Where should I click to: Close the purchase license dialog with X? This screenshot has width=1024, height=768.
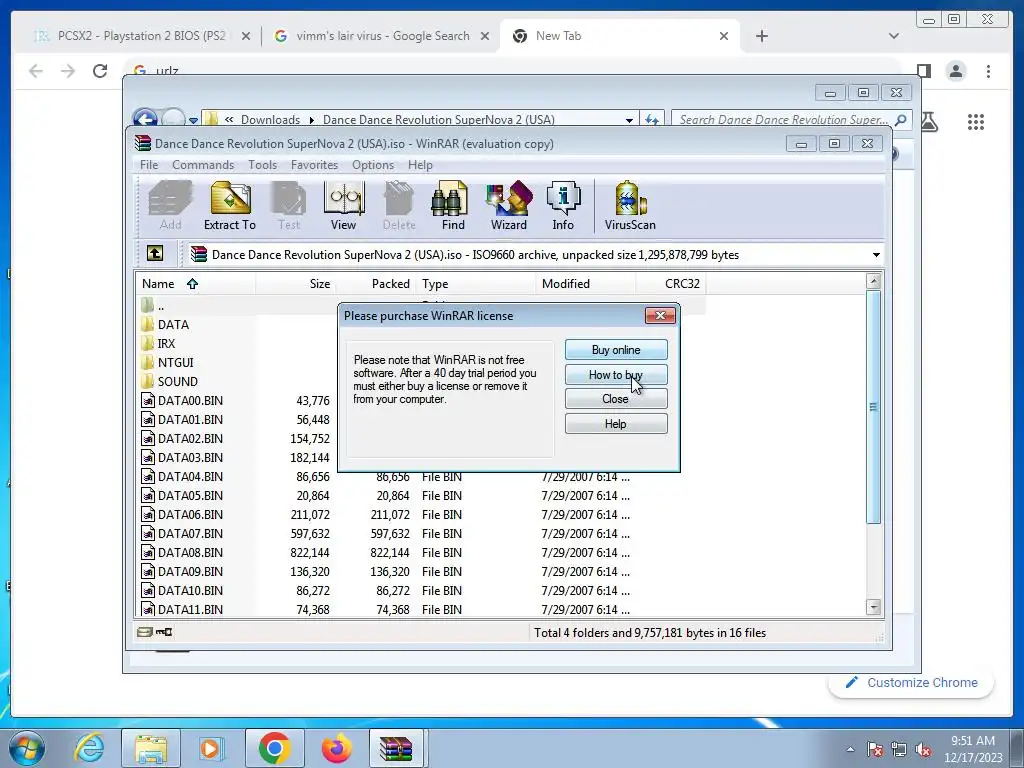(660, 315)
